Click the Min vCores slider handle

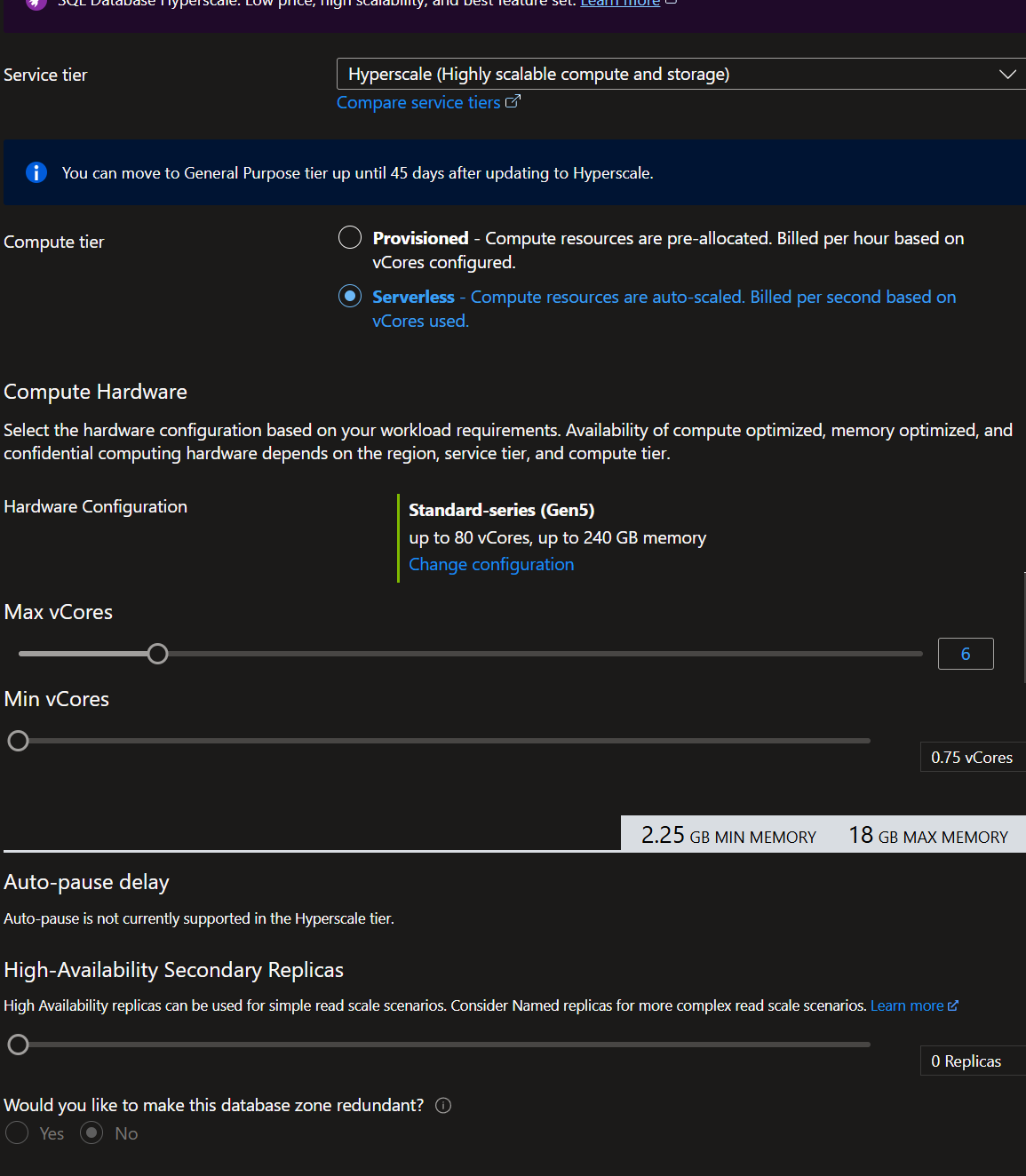pyautogui.click(x=18, y=741)
